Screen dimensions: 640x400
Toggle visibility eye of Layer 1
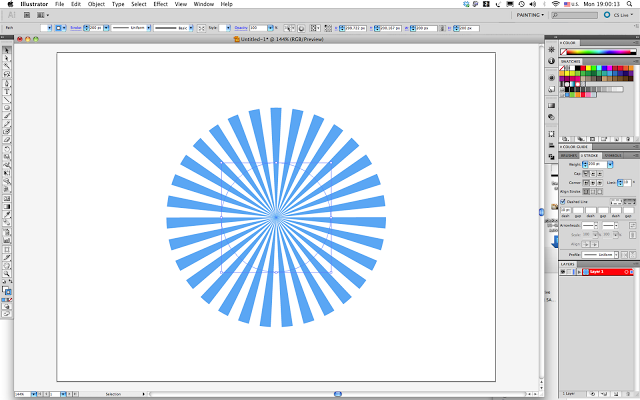click(x=562, y=272)
